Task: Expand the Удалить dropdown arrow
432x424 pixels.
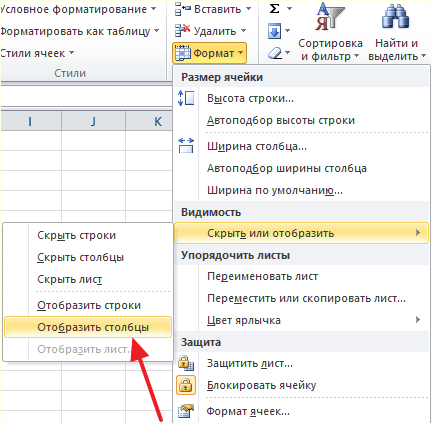Action: (244, 31)
